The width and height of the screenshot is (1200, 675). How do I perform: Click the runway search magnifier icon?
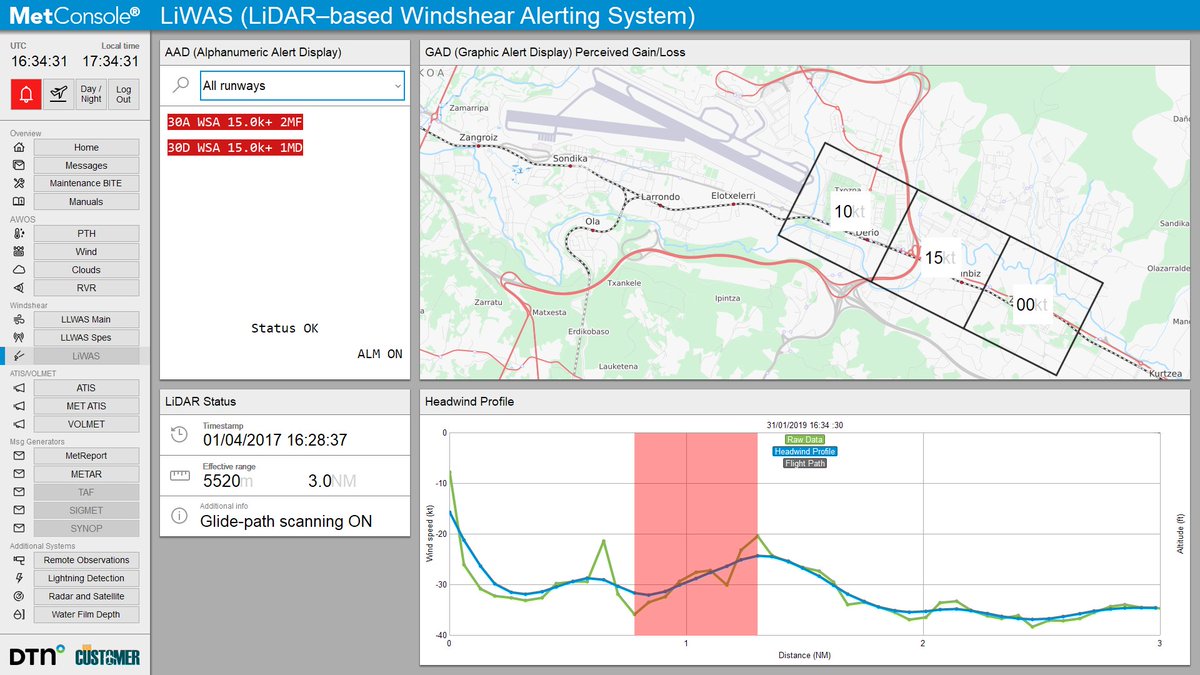point(179,86)
